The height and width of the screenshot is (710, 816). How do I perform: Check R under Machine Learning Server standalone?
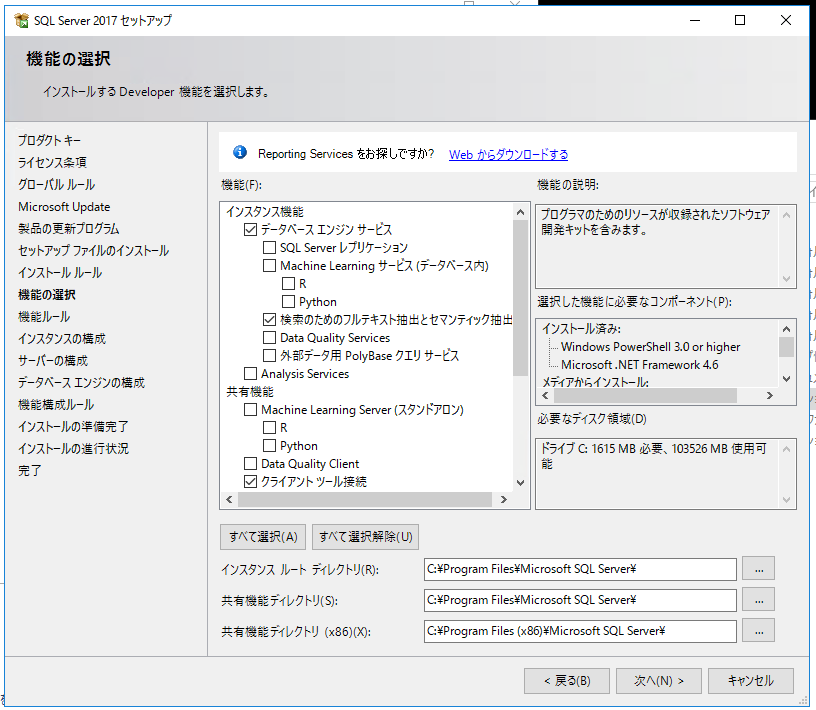[269, 427]
